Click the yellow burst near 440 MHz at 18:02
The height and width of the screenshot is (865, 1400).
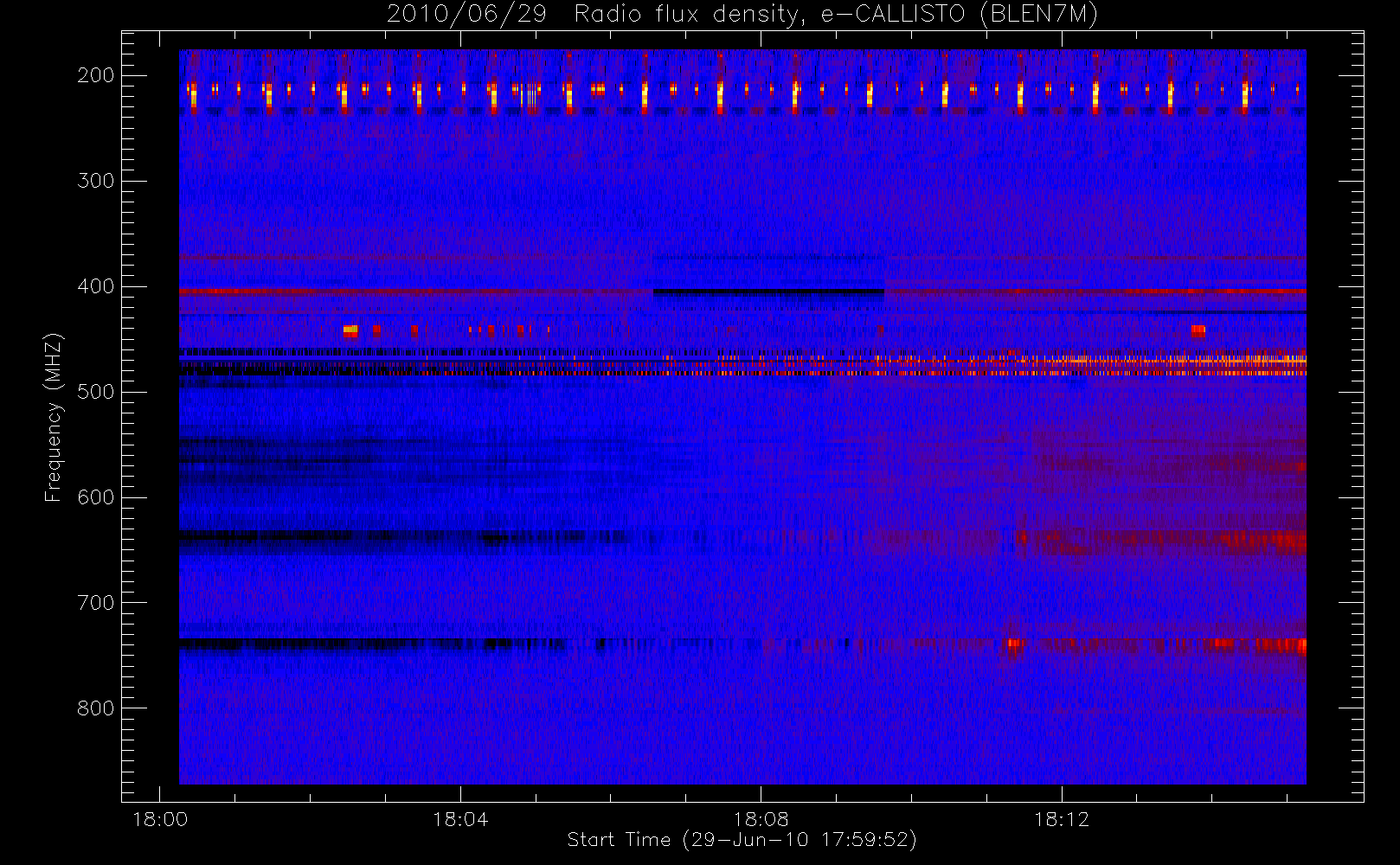click(x=350, y=330)
